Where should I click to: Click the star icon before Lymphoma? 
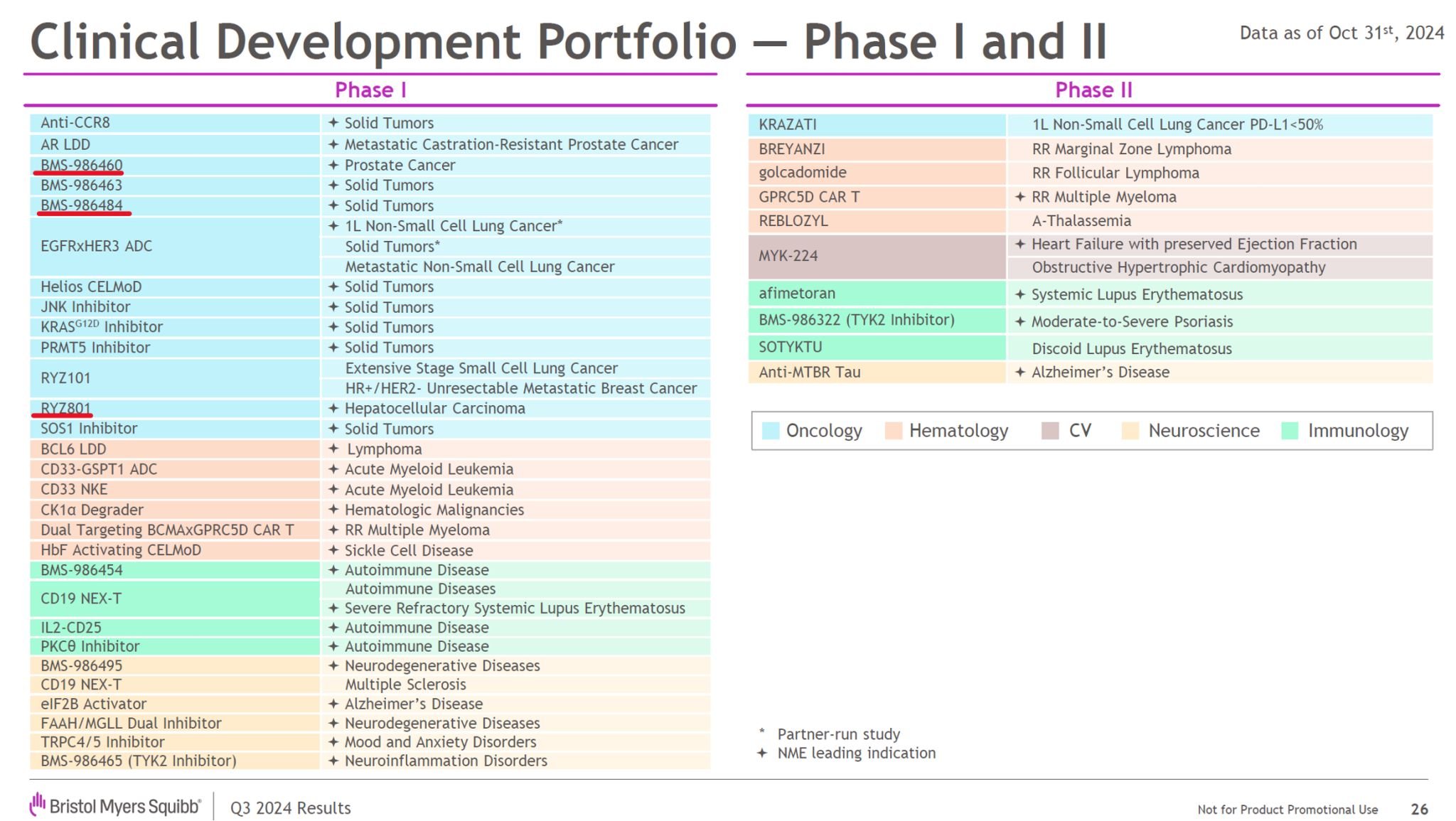click(x=333, y=449)
